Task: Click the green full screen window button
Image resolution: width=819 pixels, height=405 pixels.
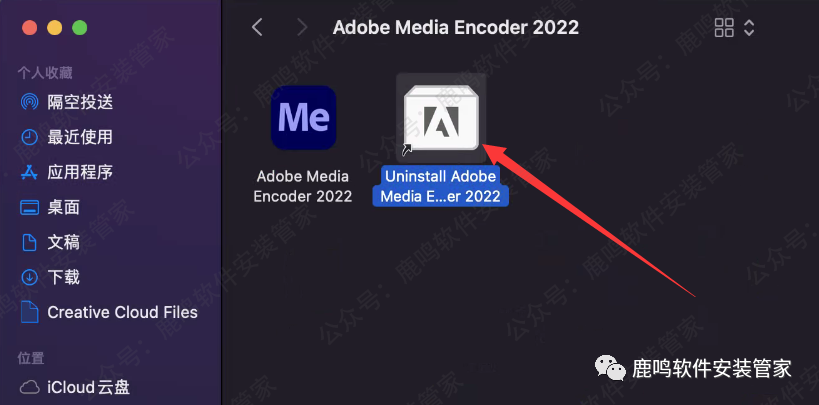Action: (79, 28)
